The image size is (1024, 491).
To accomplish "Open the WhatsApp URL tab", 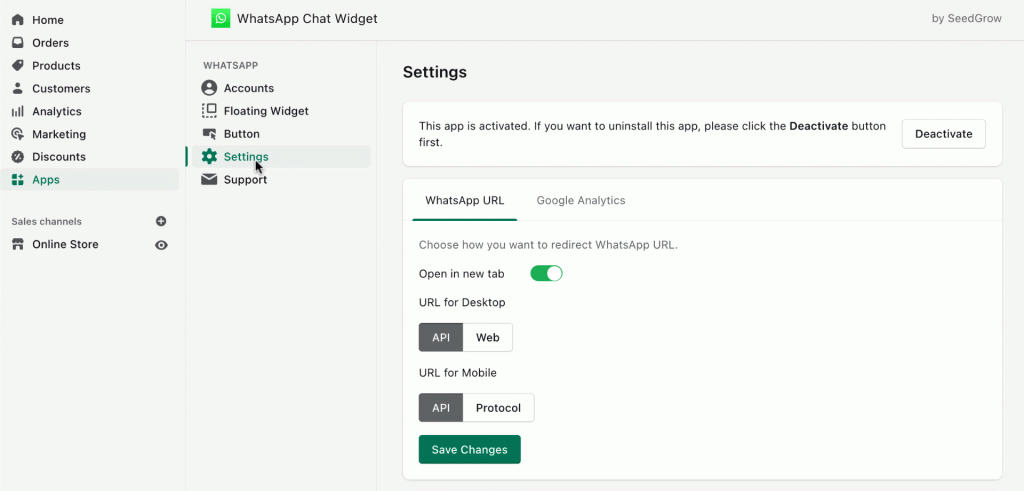I will (464, 200).
